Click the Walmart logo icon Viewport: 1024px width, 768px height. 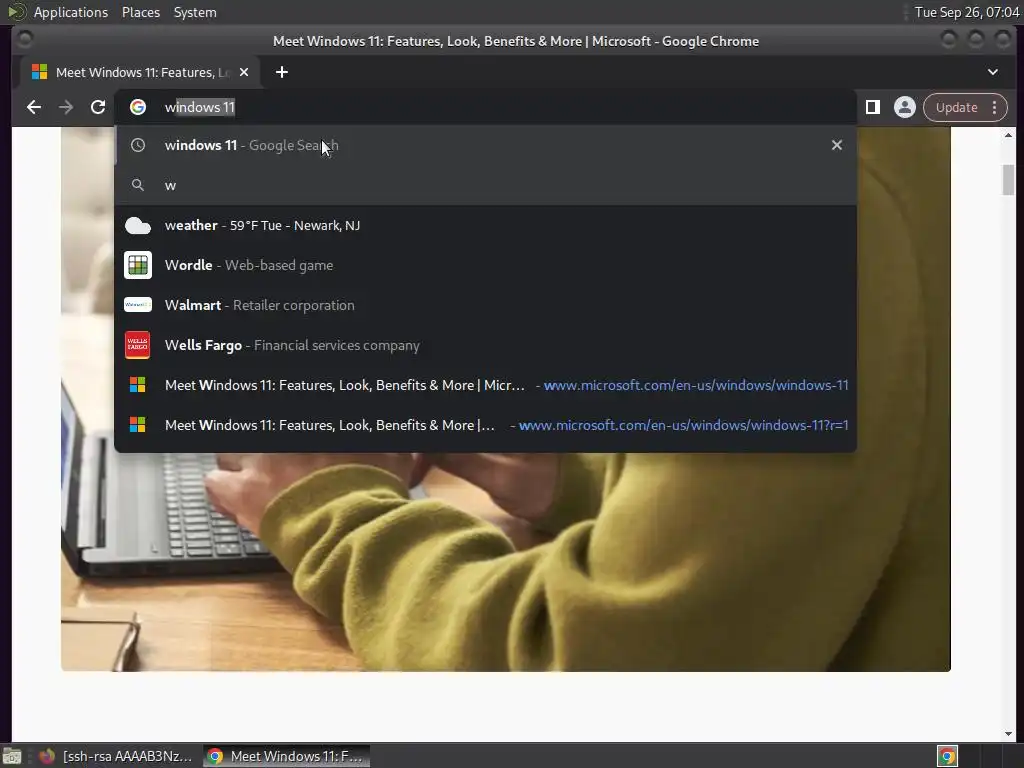pyautogui.click(x=138, y=305)
